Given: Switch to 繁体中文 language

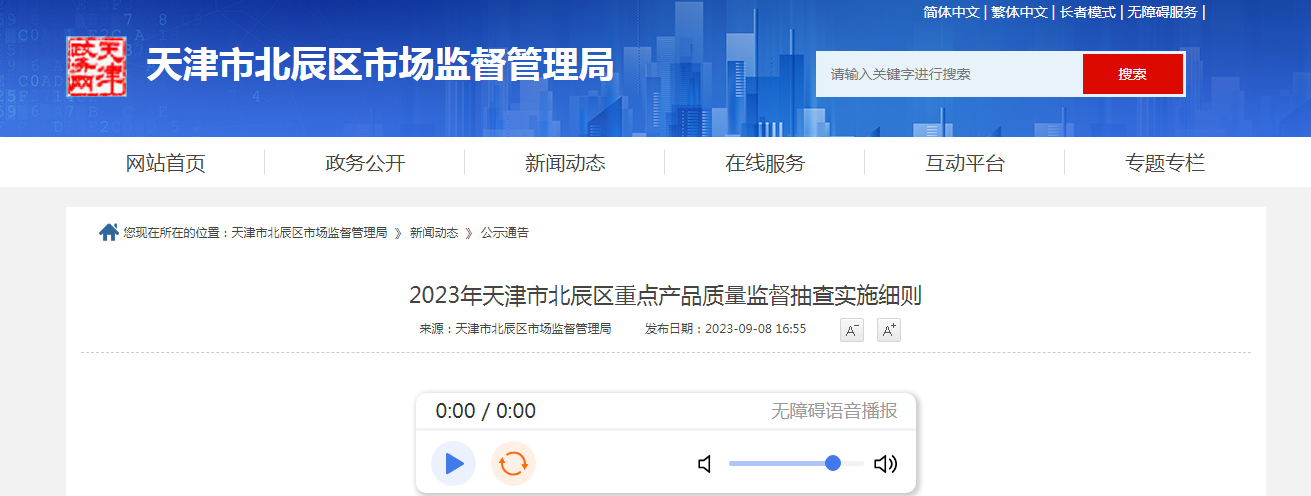Looking at the screenshot, I should pyautogui.click(x=1019, y=12).
